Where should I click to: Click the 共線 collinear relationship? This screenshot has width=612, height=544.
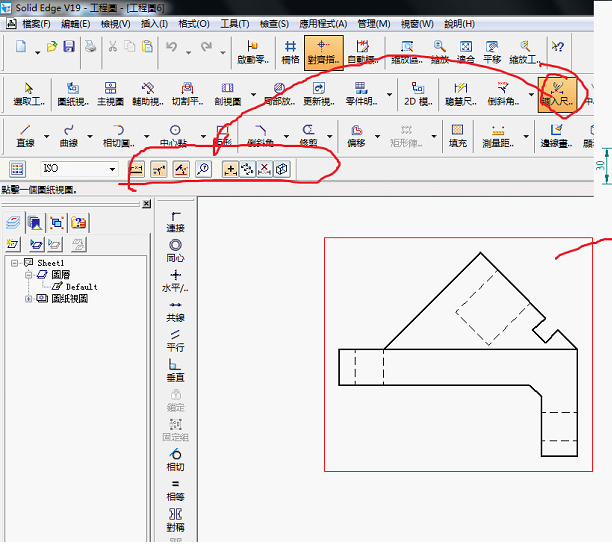click(x=175, y=312)
